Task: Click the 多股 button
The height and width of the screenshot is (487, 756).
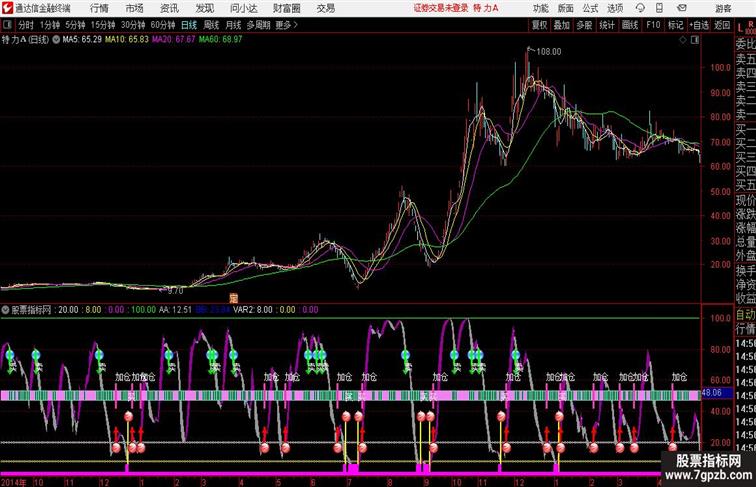Action: click(x=584, y=25)
